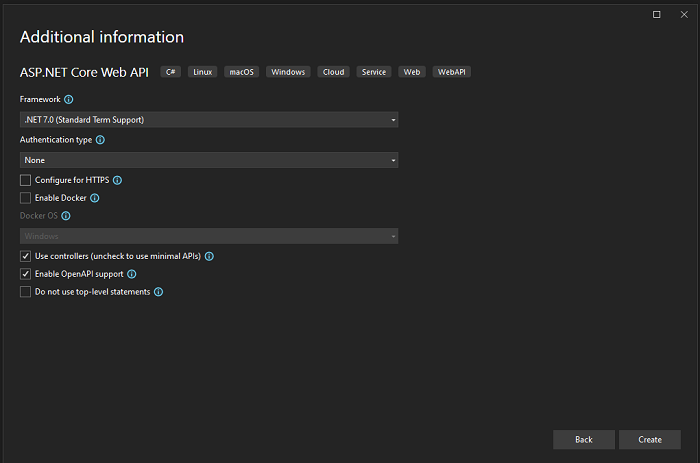Screen dimensions: 700x463
Task: Click the Authentication type info icon
Action: [100, 140]
